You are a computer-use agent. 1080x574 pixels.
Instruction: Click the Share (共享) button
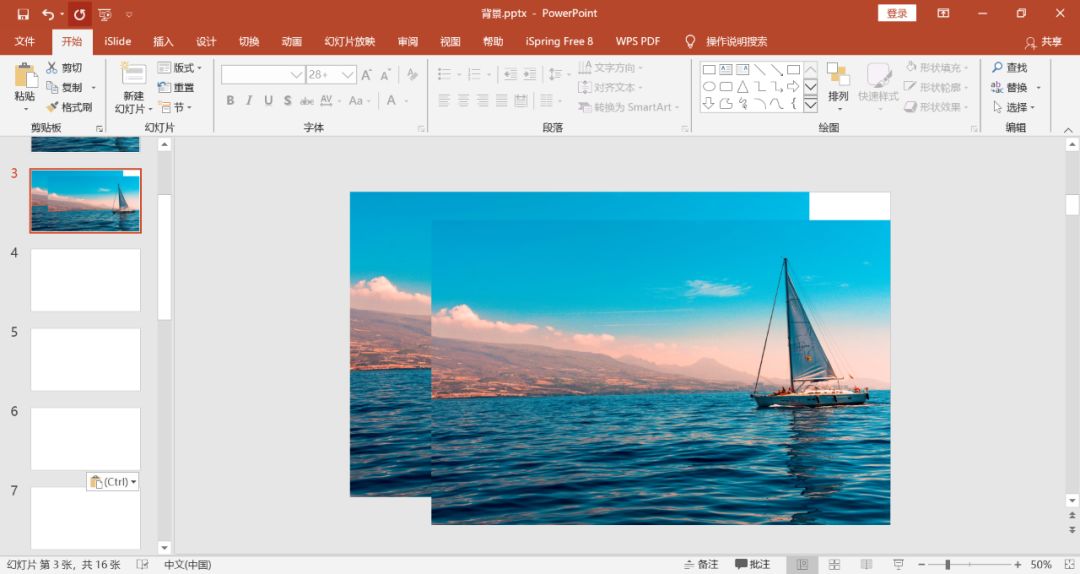point(1044,42)
